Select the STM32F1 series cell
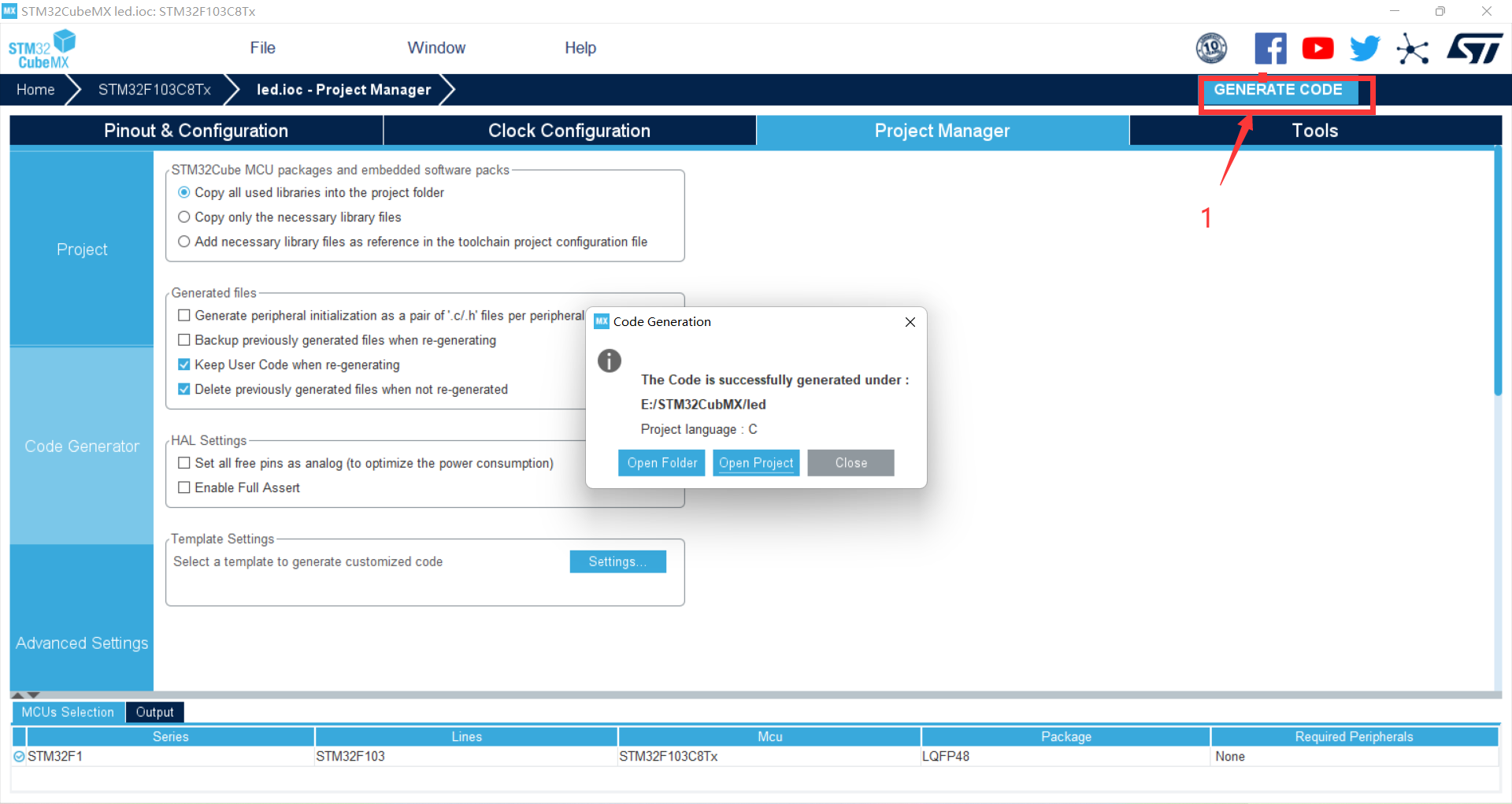This screenshot has width=1512, height=804. coord(170,756)
